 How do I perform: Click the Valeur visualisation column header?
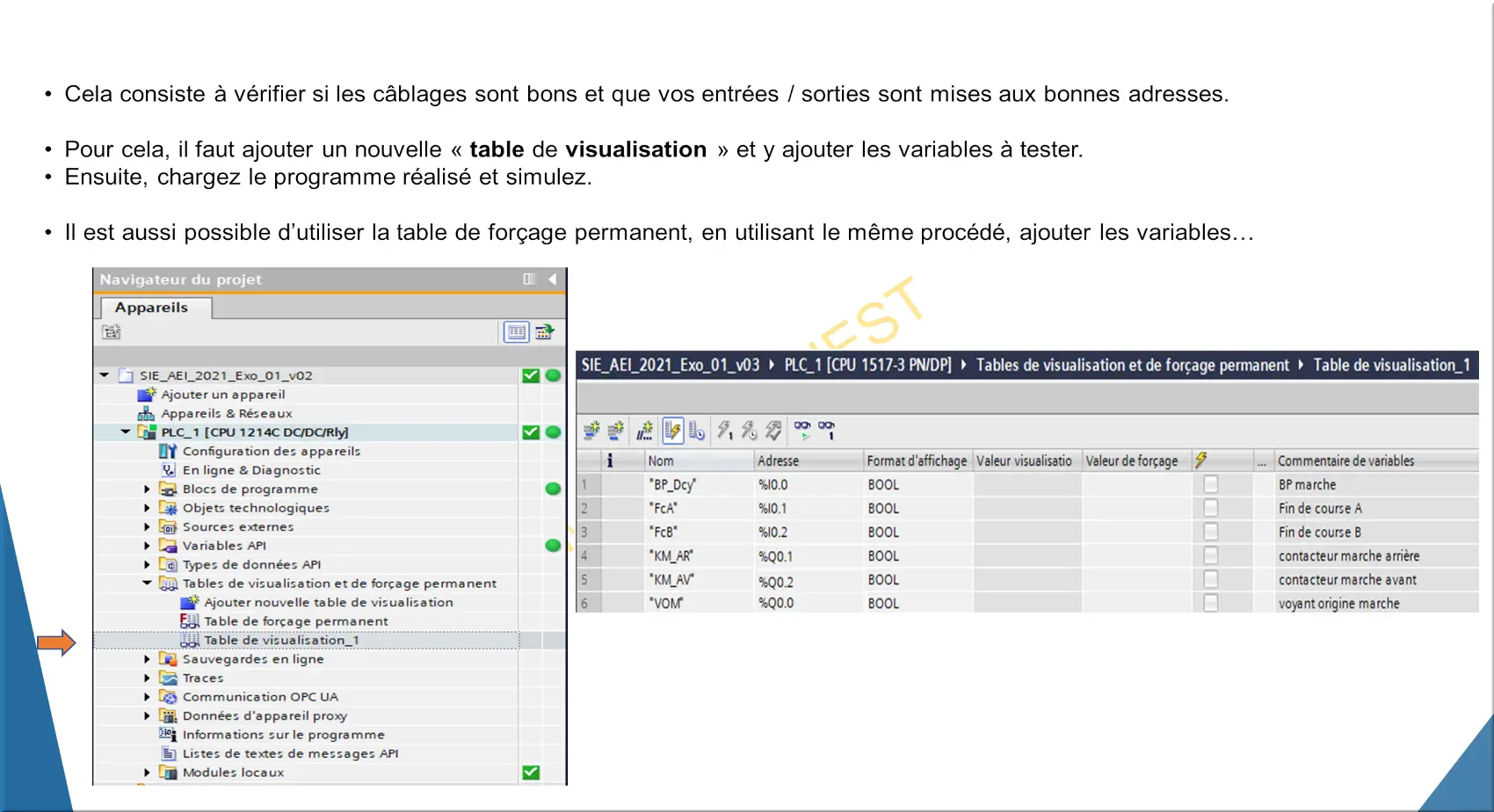(x=1026, y=460)
